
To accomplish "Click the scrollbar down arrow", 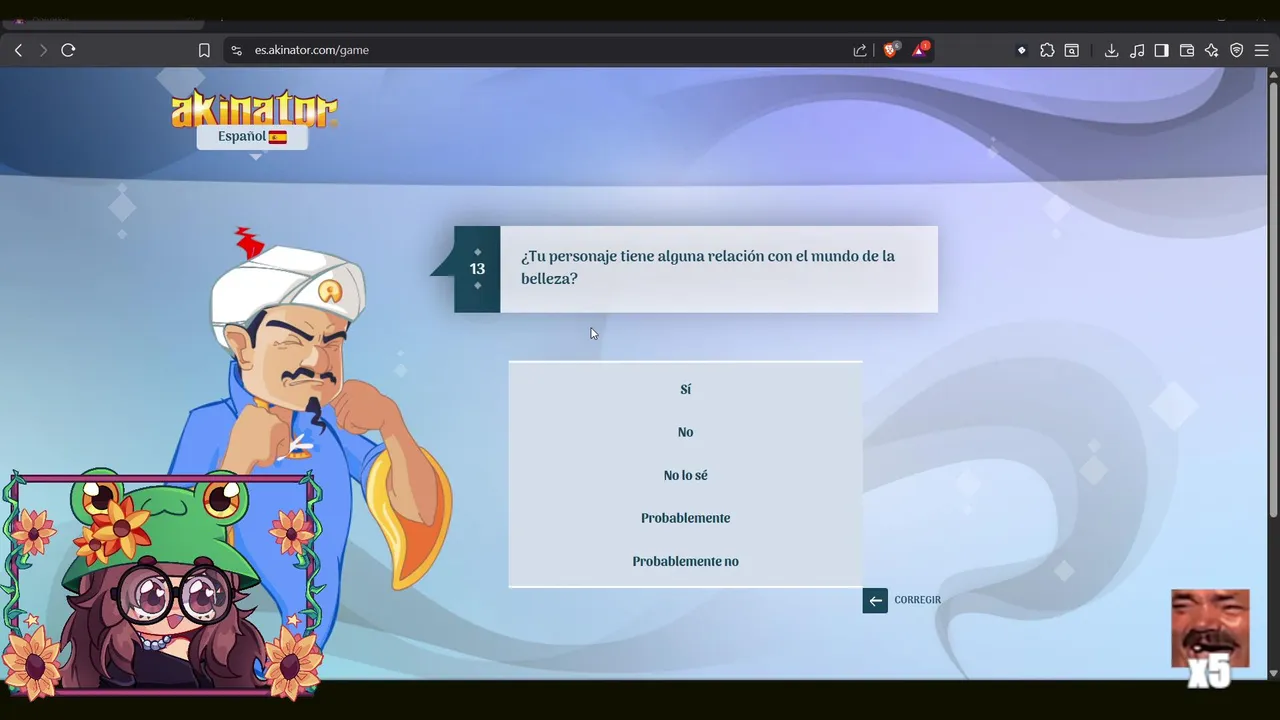I will click(x=1273, y=674).
